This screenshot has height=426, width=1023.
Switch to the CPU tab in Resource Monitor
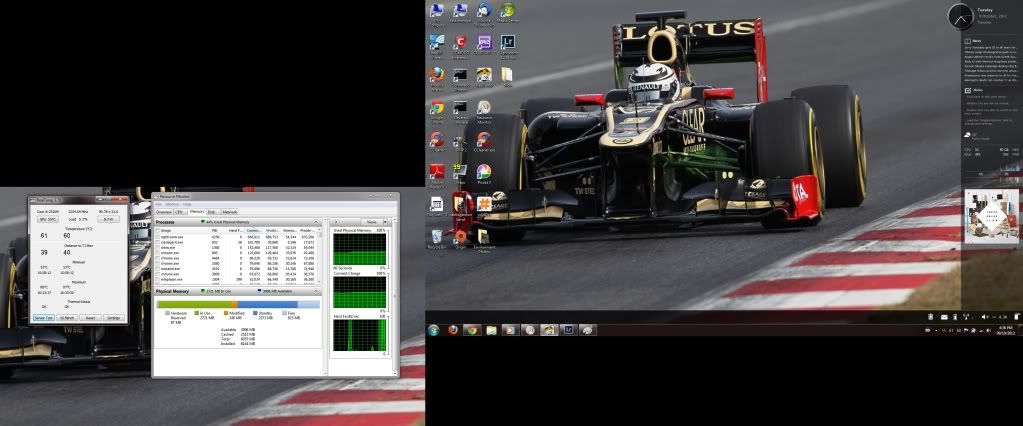[179, 212]
